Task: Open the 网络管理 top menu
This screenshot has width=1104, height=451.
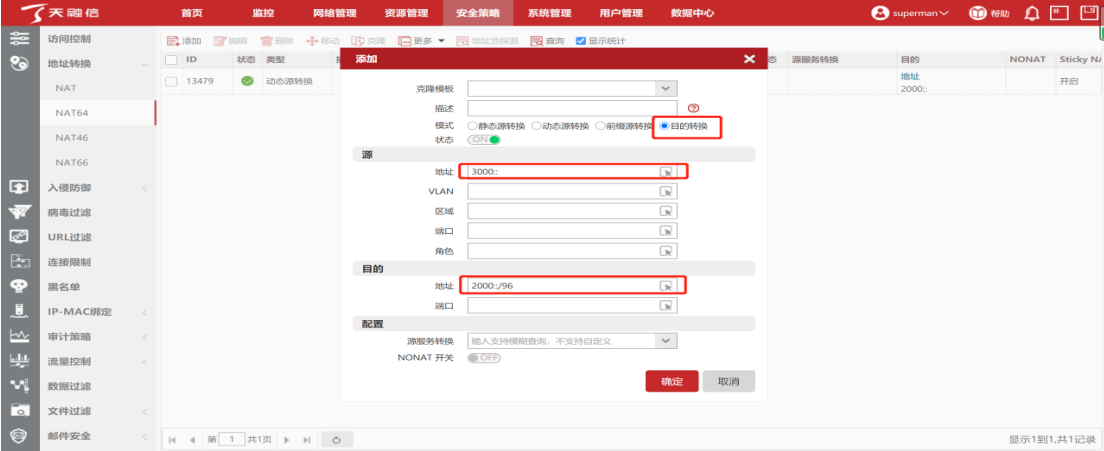Action: (x=334, y=13)
